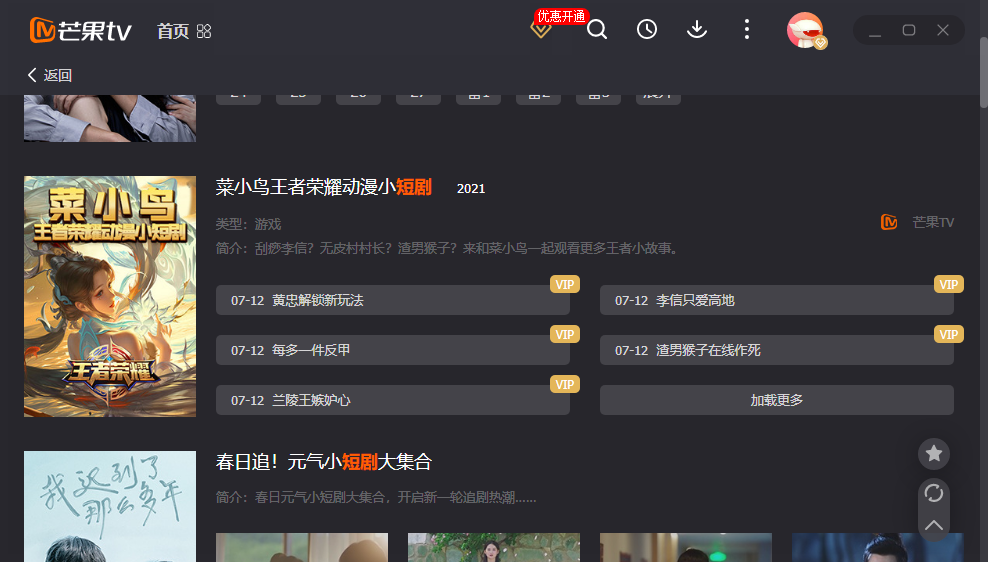The image size is (988, 562).
Task: Click the VIP diamond 优惠开通 icon
Action: tap(541, 29)
